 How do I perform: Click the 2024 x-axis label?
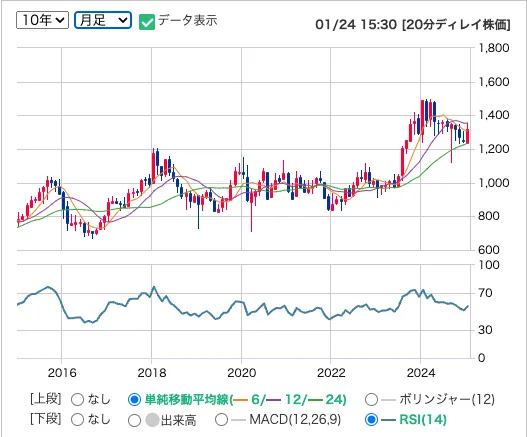pyautogui.click(x=421, y=373)
